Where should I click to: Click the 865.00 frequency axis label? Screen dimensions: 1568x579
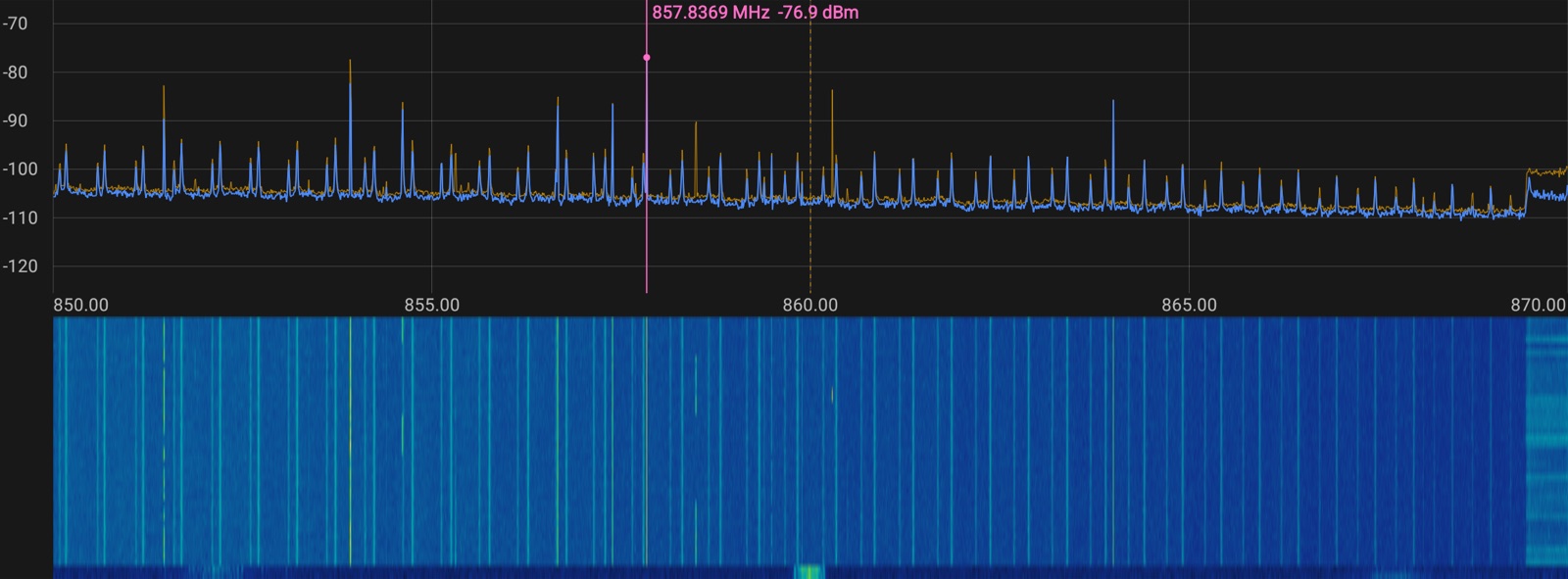pos(1189,305)
